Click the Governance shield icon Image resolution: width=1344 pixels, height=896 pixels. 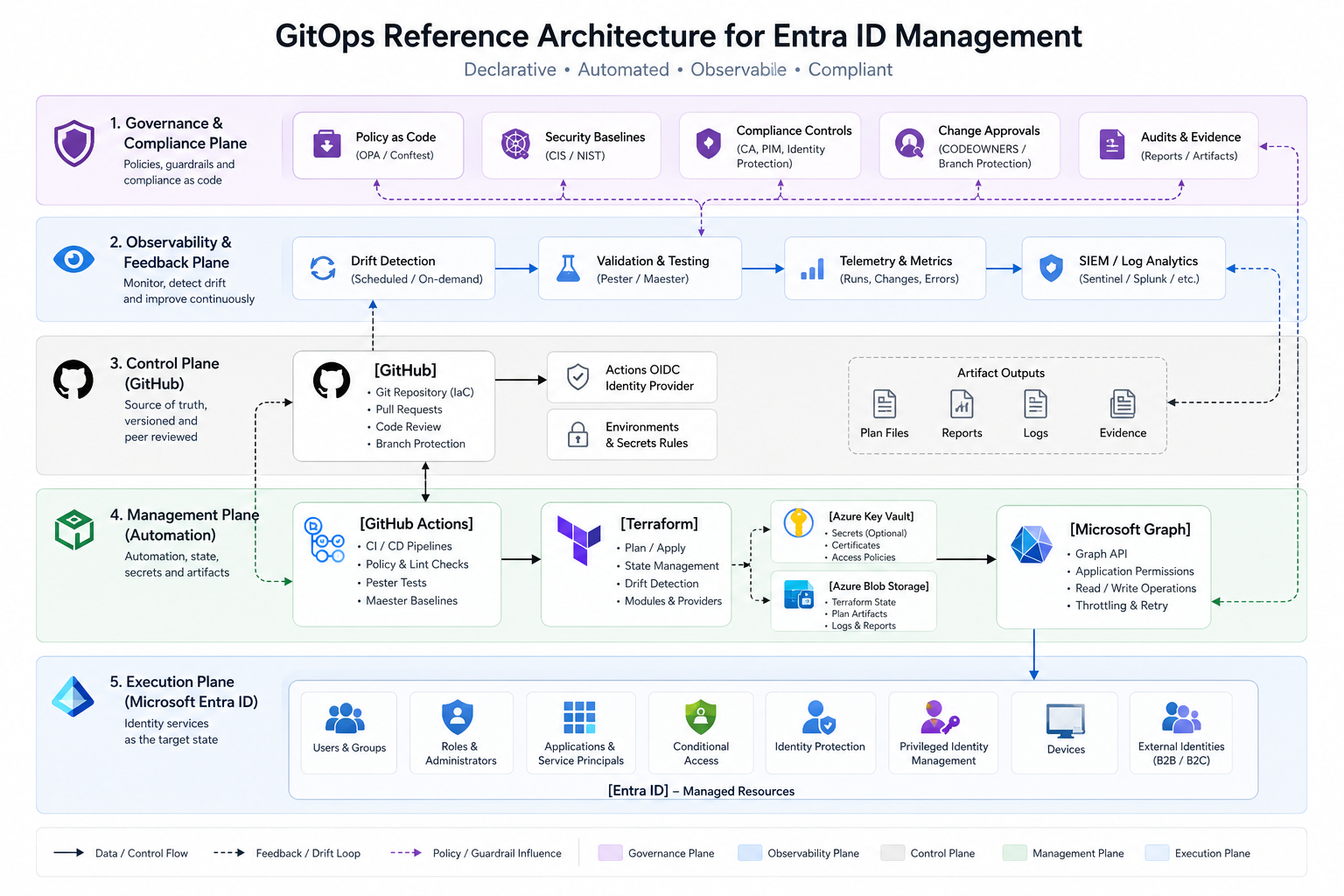74,143
